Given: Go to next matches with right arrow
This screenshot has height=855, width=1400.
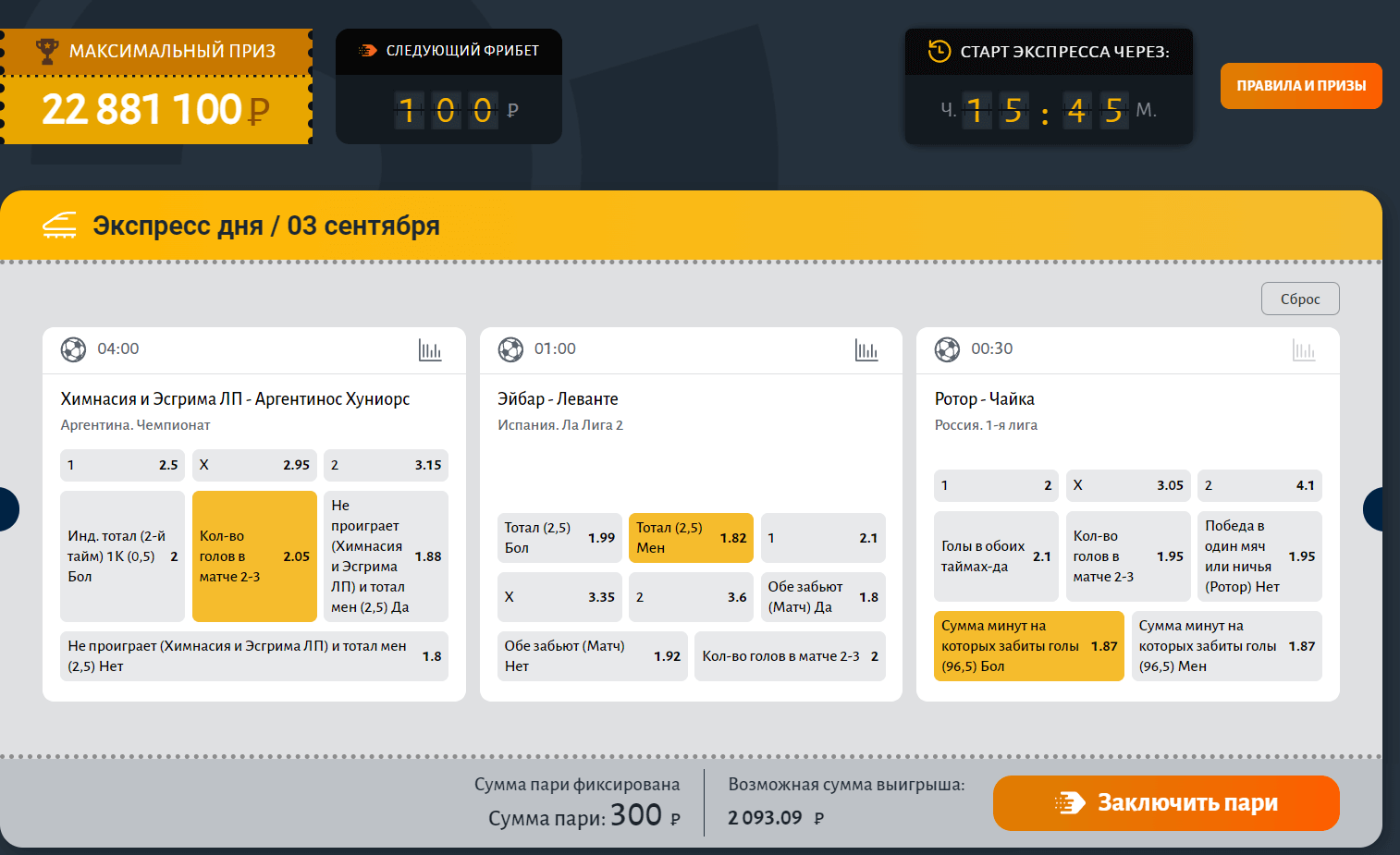Looking at the screenshot, I should pyautogui.click(x=1375, y=509).
